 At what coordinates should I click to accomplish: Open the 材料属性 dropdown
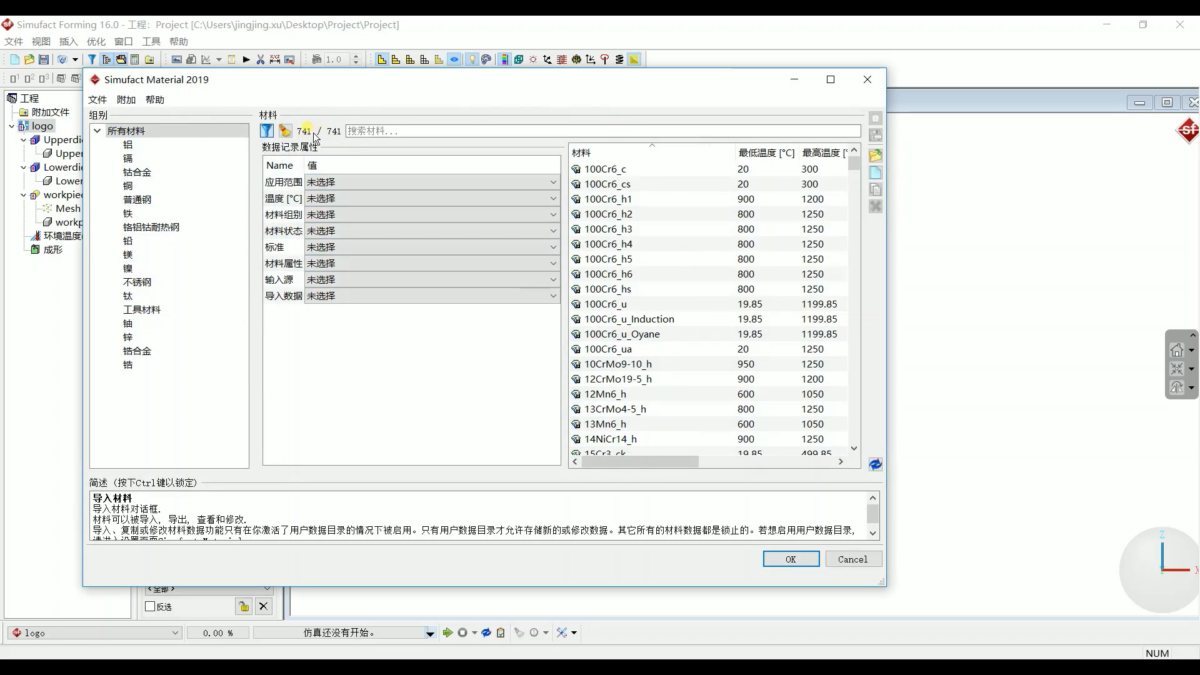point(431,264)
